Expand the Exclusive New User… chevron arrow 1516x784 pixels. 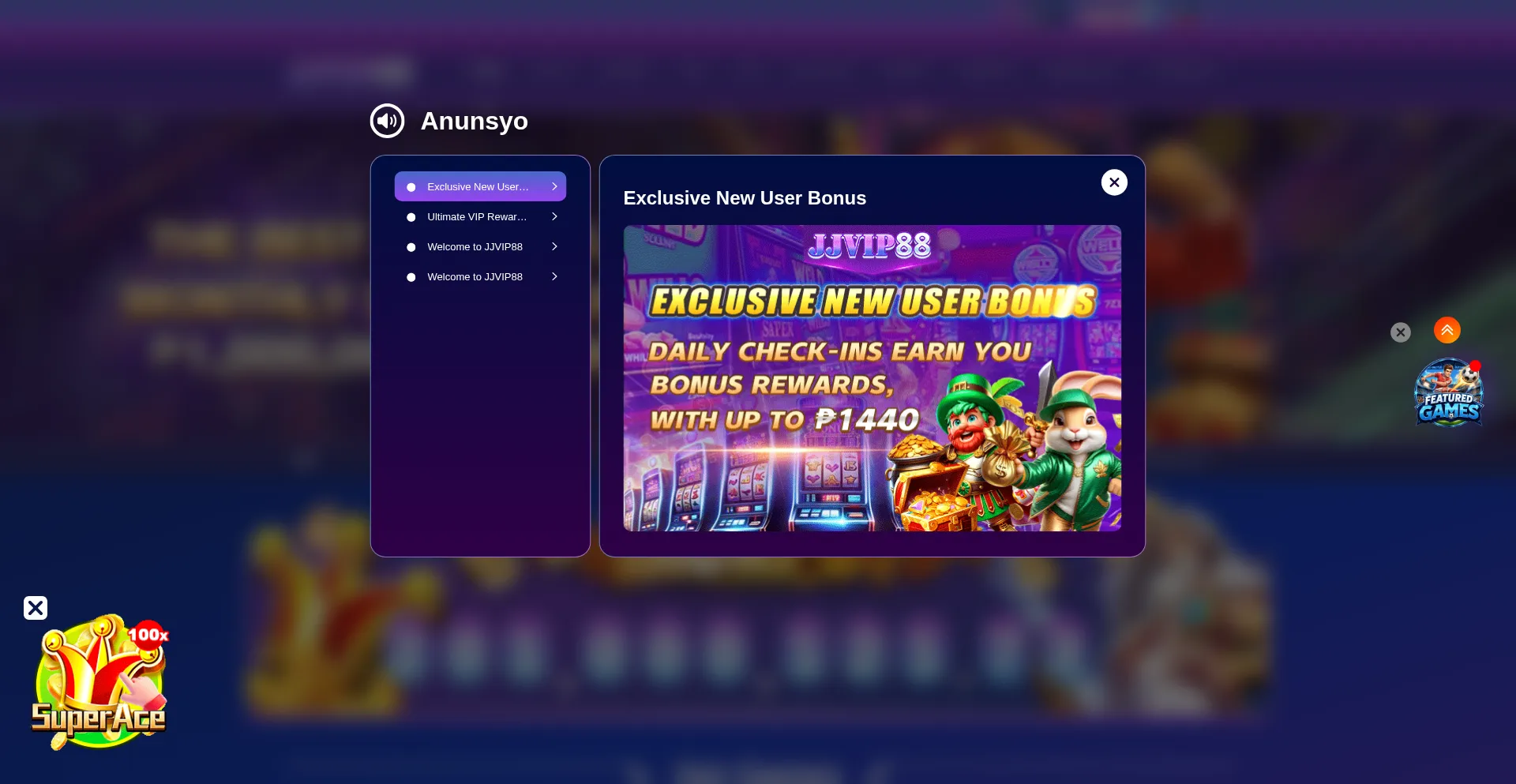point(554,186)
